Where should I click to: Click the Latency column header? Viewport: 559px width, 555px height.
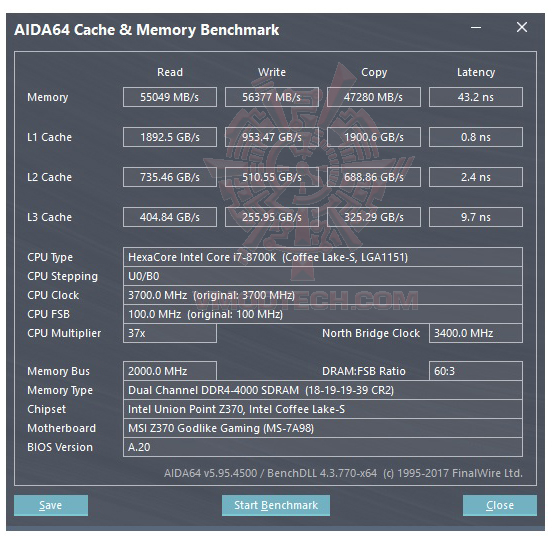476,72
